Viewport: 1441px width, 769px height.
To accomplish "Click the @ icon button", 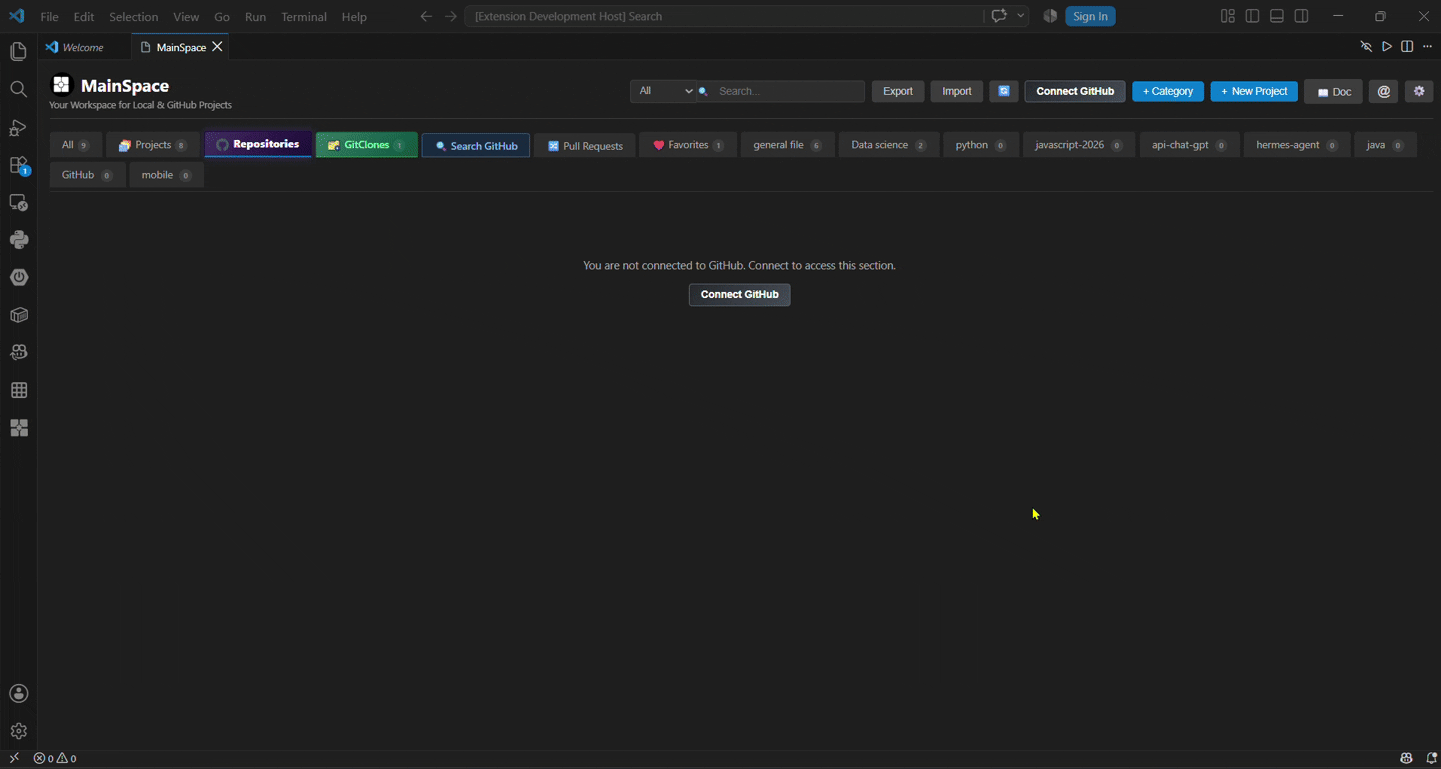I will tap(1384, 91).
